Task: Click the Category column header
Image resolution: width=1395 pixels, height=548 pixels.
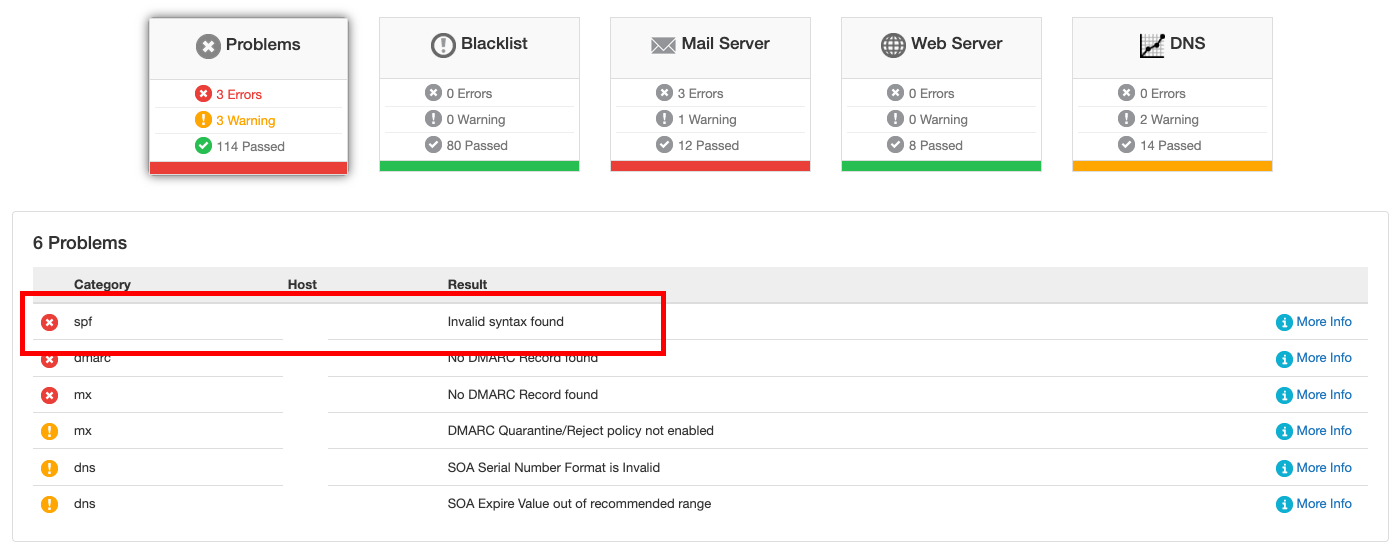Action: (102, 284)
